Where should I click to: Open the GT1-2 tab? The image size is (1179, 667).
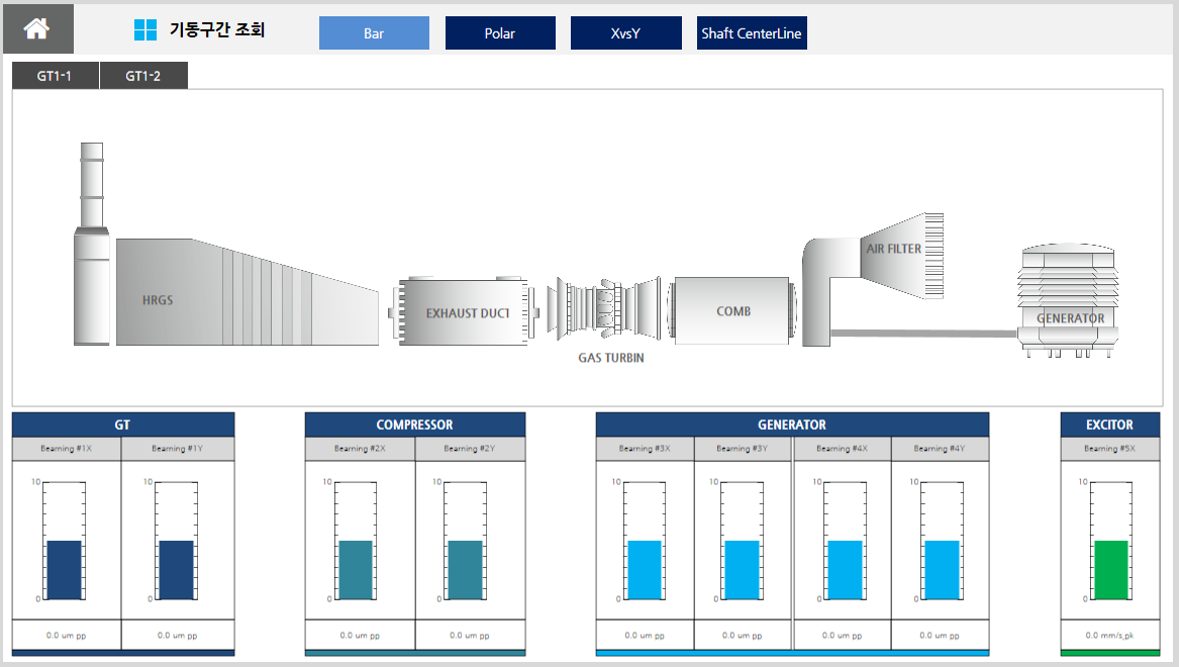click(144, 77)
